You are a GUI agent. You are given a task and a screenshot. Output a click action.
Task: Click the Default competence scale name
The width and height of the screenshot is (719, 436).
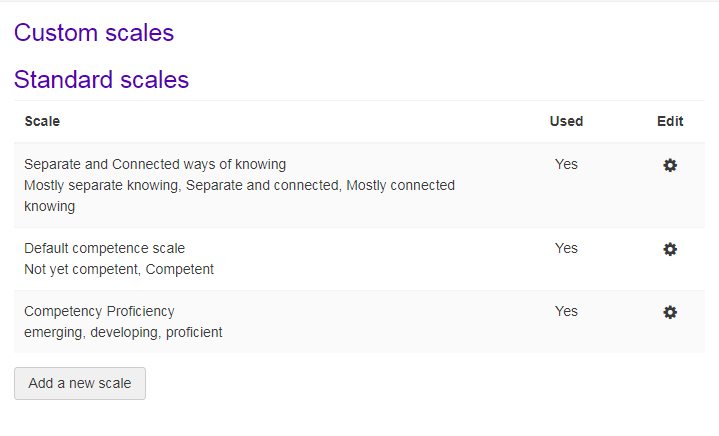(x=105, y=248)
